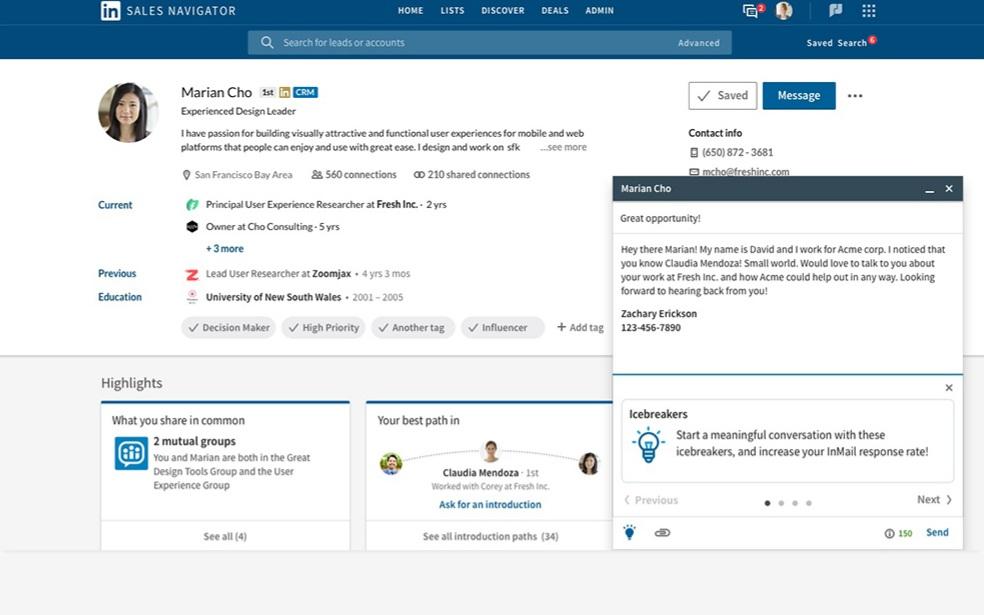Click the mcho@freshinc.com email
This screenshot has height=615, width=984.
(x=746, y=171)
